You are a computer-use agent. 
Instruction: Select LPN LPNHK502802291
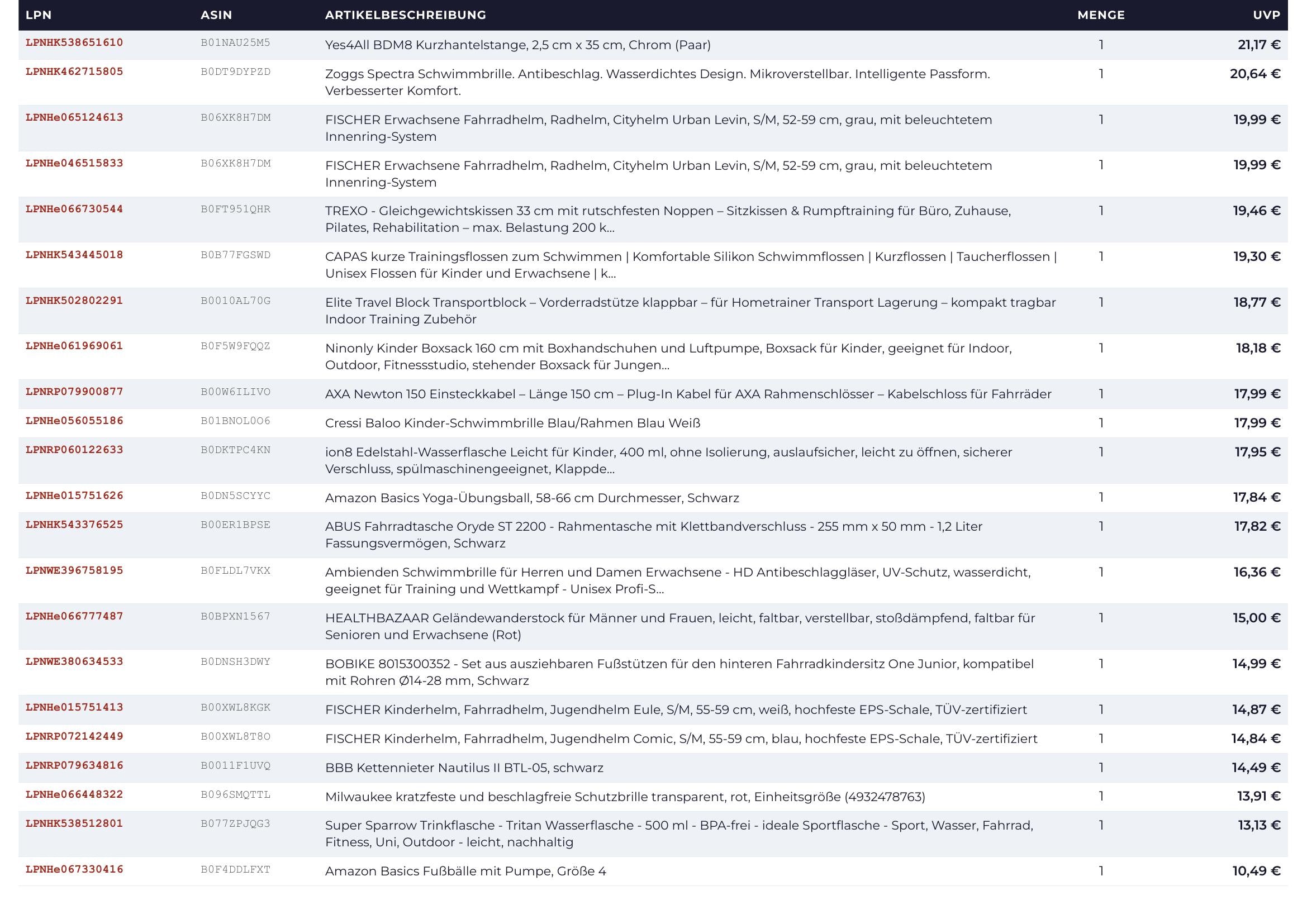click(x=74, y=301)
